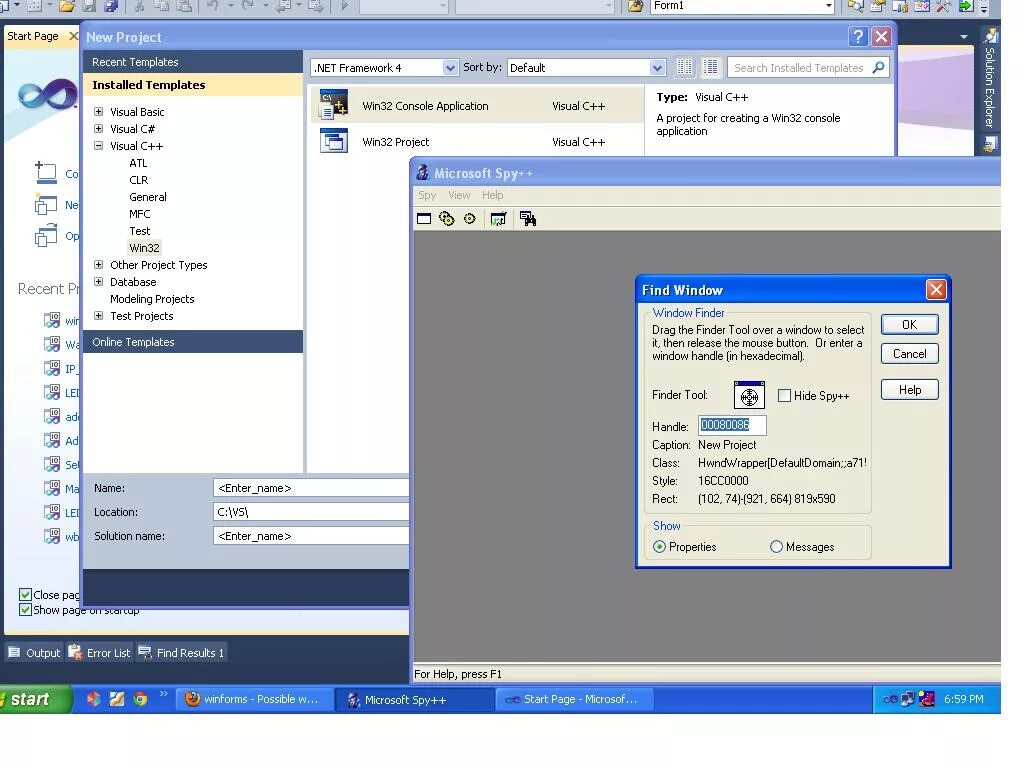This screenshot has height=768, width=1024.
Task: Click the project Name input field
Action: click(311, 488)
